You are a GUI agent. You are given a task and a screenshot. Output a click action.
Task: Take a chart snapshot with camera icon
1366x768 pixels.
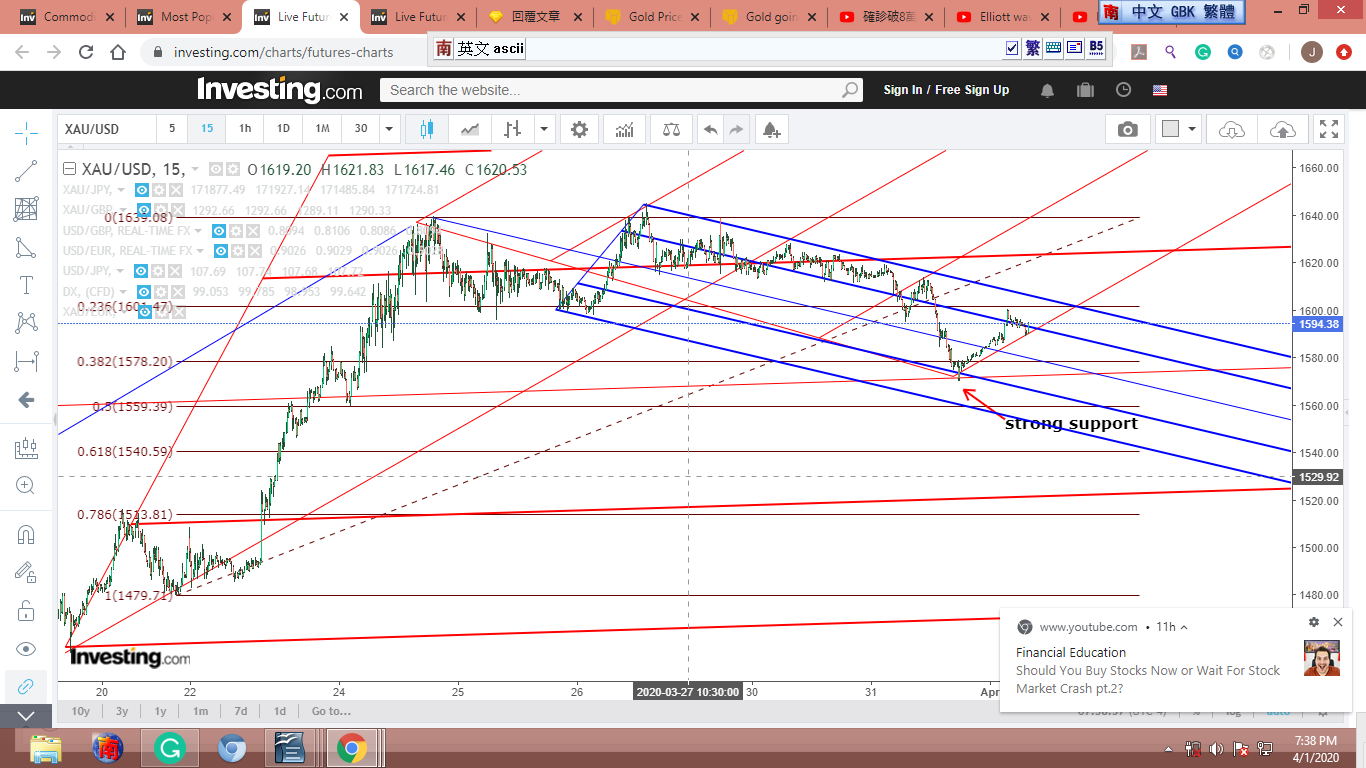[1127, 129]
